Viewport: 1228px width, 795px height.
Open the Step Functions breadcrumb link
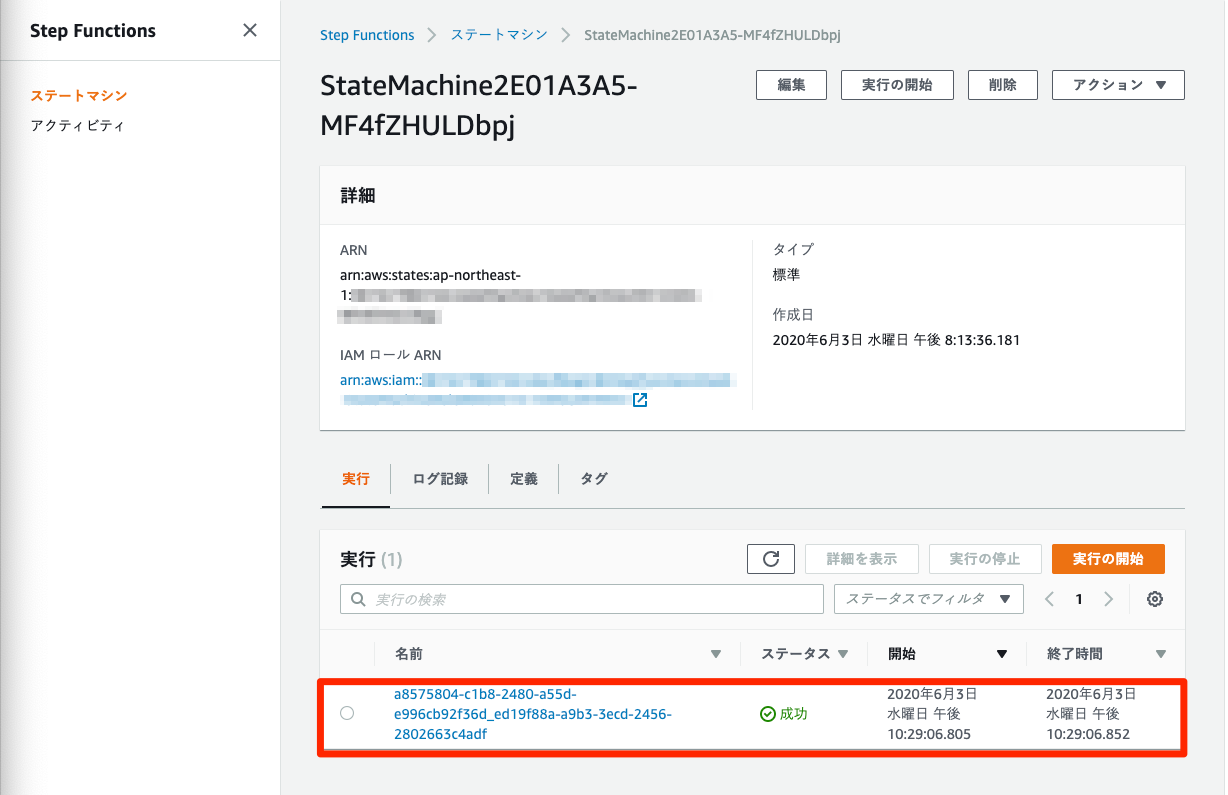click(367, 35)
